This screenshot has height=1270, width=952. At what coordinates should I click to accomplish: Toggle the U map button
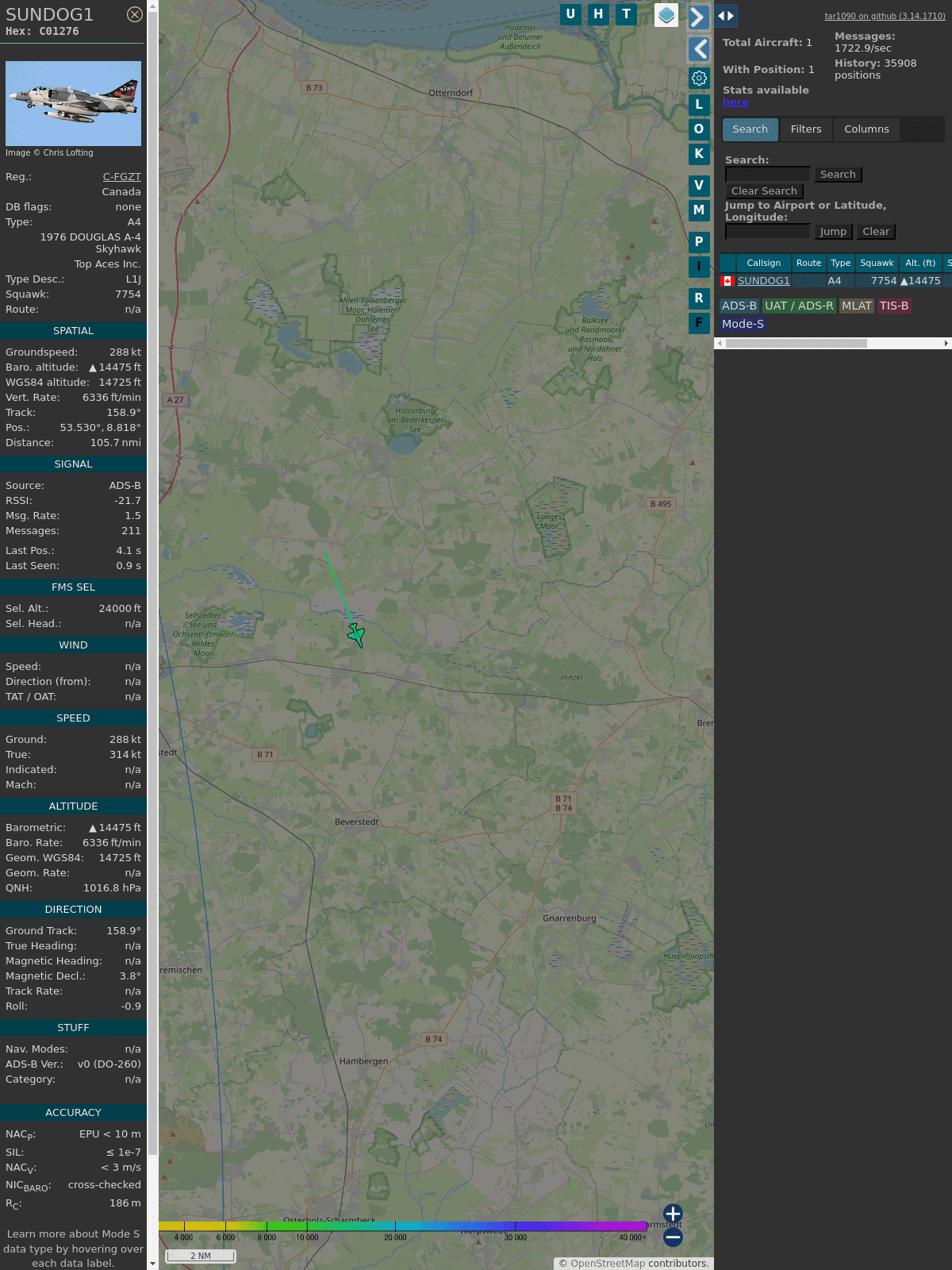[x=570, y=14]
